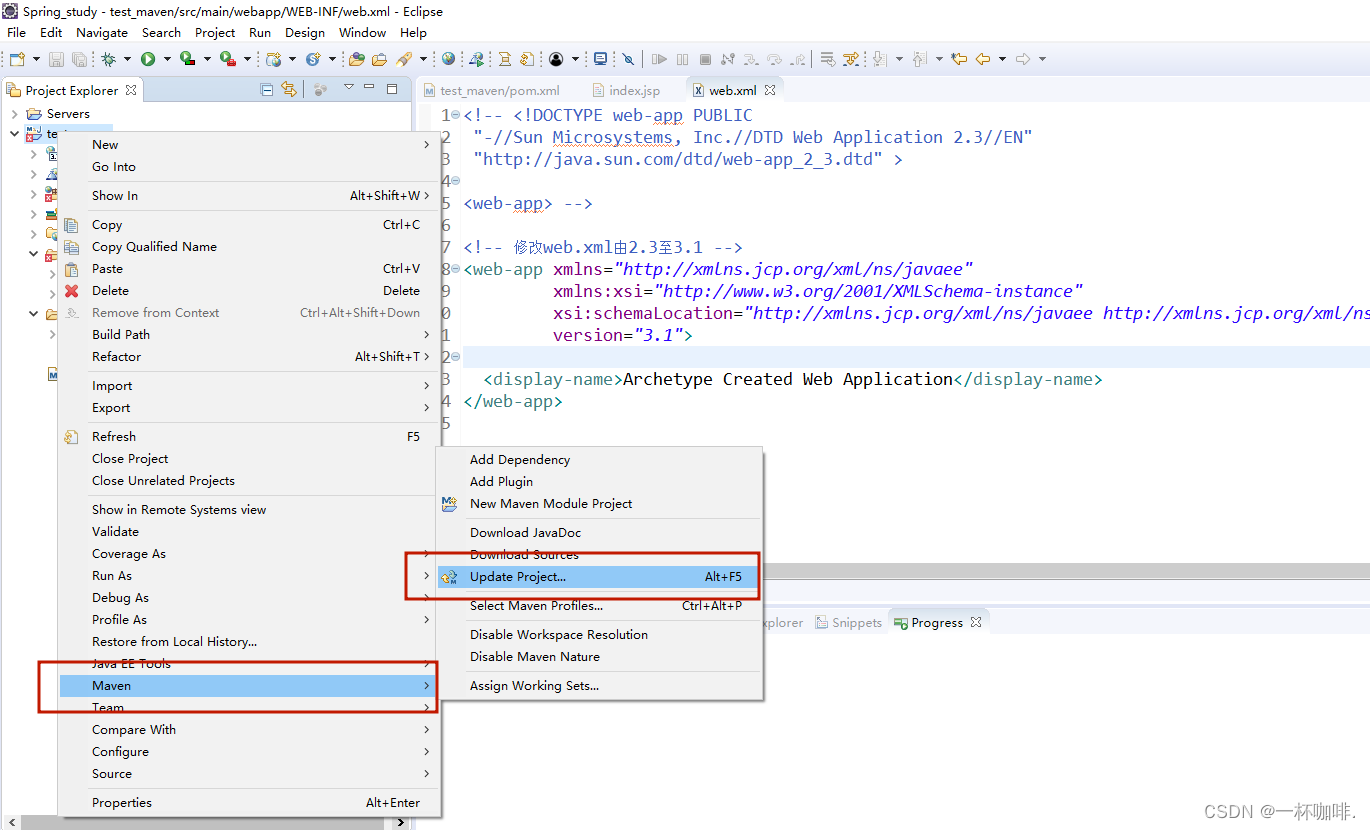Close the web.xml editor tab
Screen dimensions: 1370x830
[771, 90]
